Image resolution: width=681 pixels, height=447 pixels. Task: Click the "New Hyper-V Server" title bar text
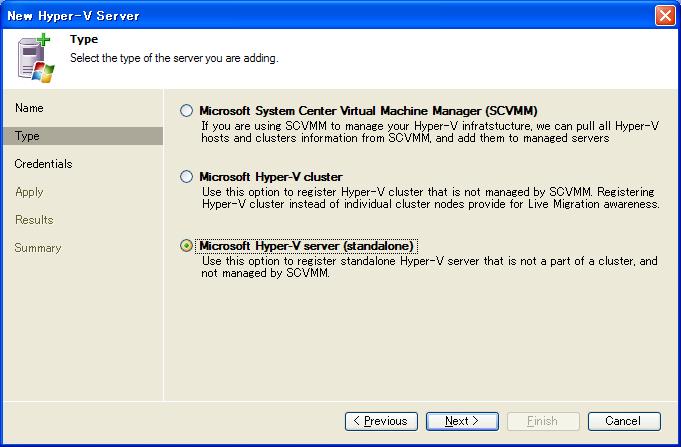click(x=73, y=16)
